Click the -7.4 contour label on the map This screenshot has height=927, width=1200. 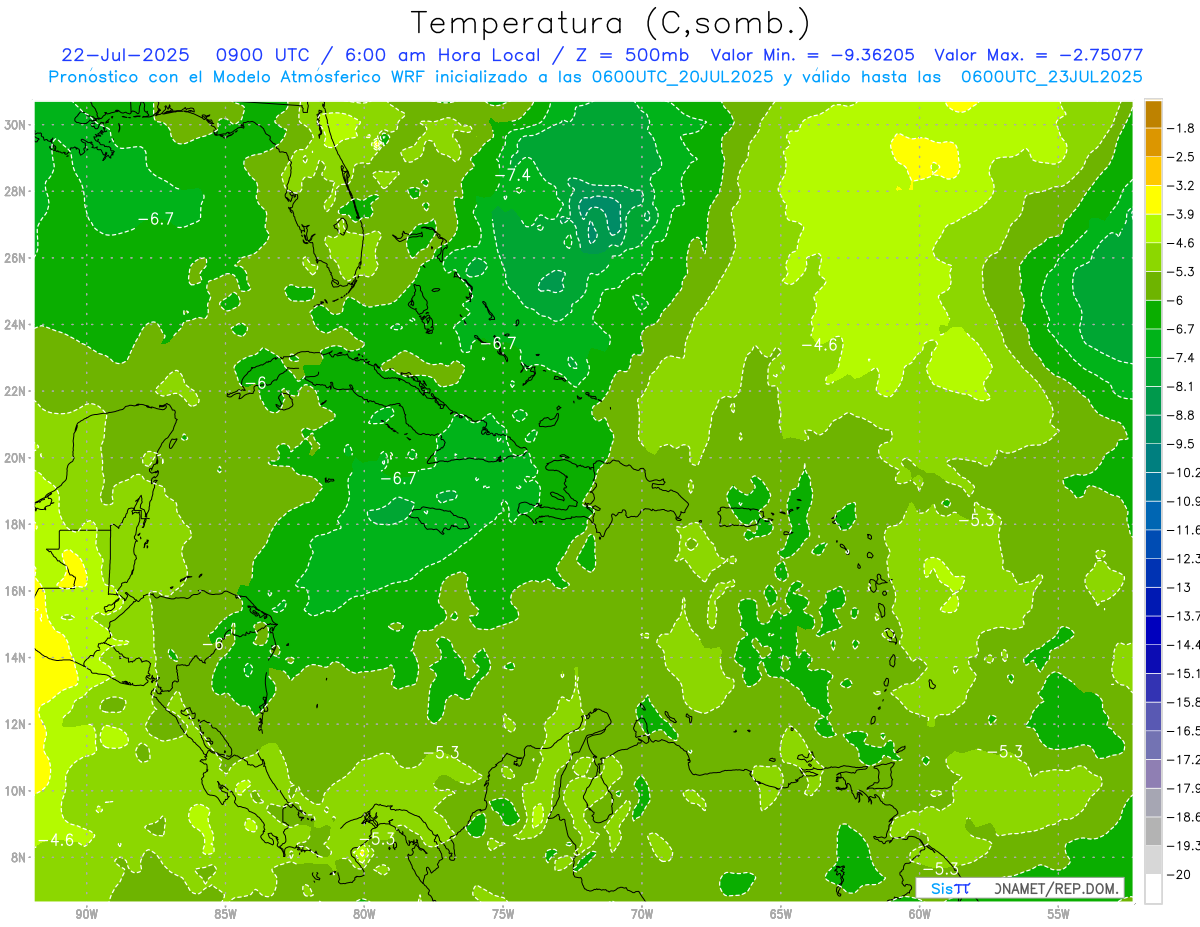click(512, 175)
